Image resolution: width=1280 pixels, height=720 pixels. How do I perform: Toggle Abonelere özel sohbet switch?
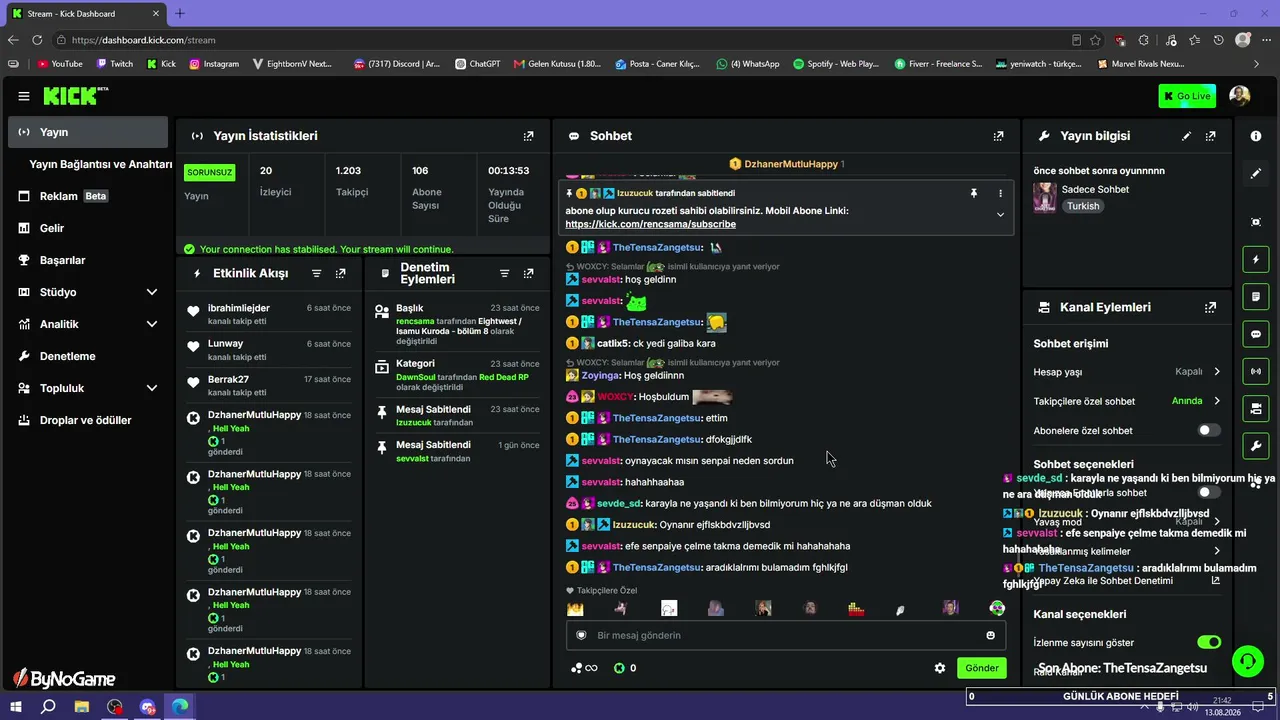click(x=1209, y=430)
